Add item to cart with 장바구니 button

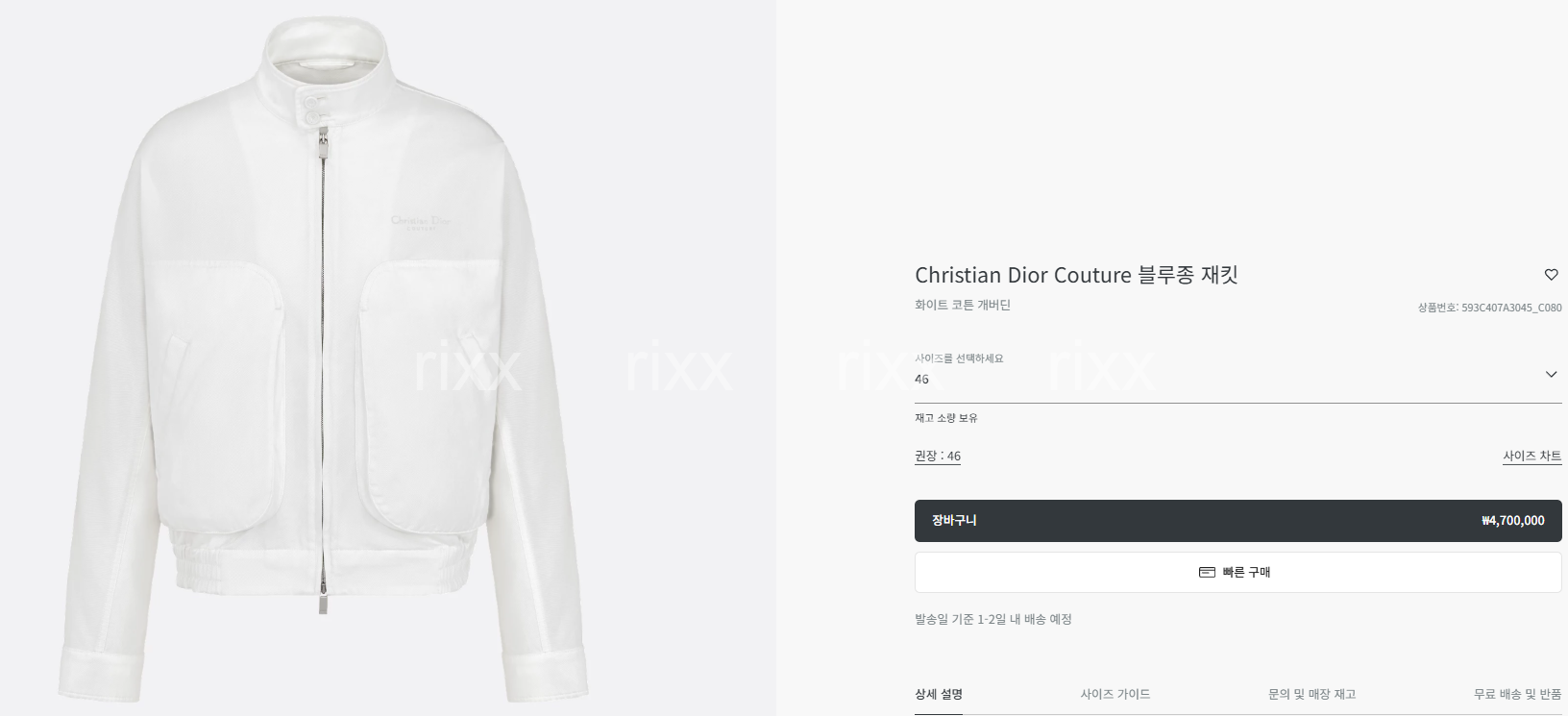tap(1237, 521)
